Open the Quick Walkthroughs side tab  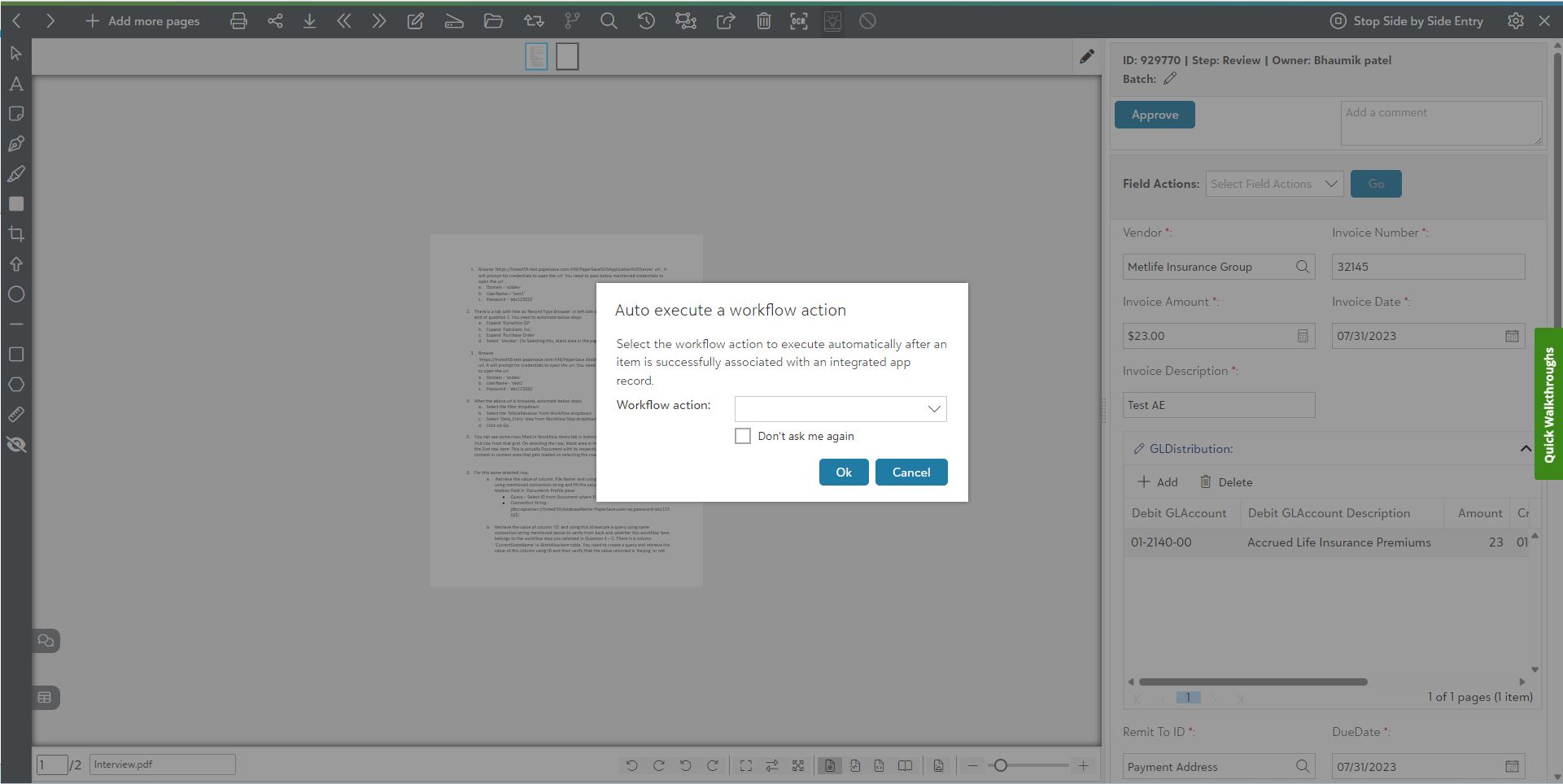pos(1548,404)
